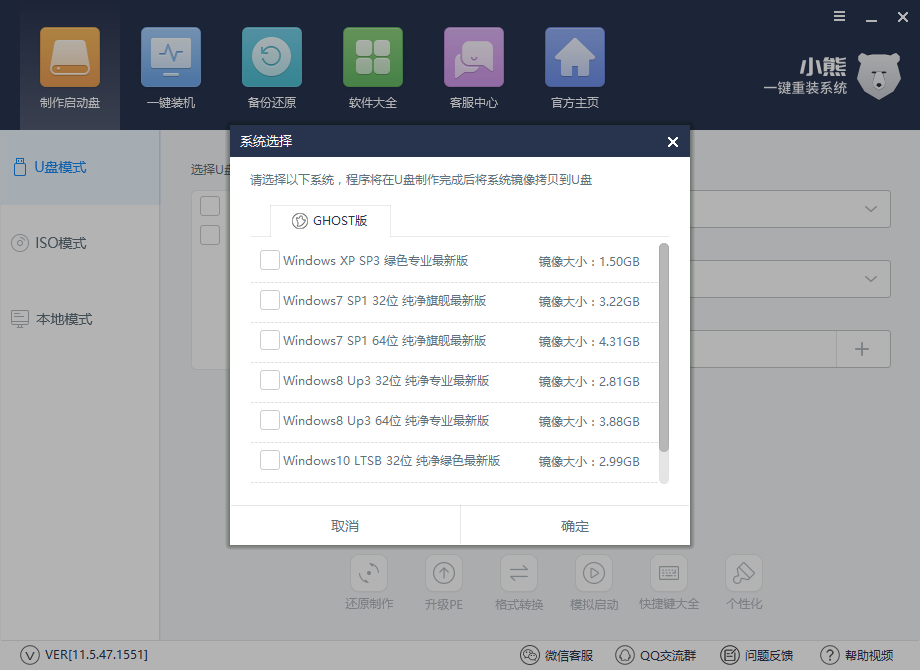Click the 小熊 bear logo
920x670 pixels.
coord(878,76)
